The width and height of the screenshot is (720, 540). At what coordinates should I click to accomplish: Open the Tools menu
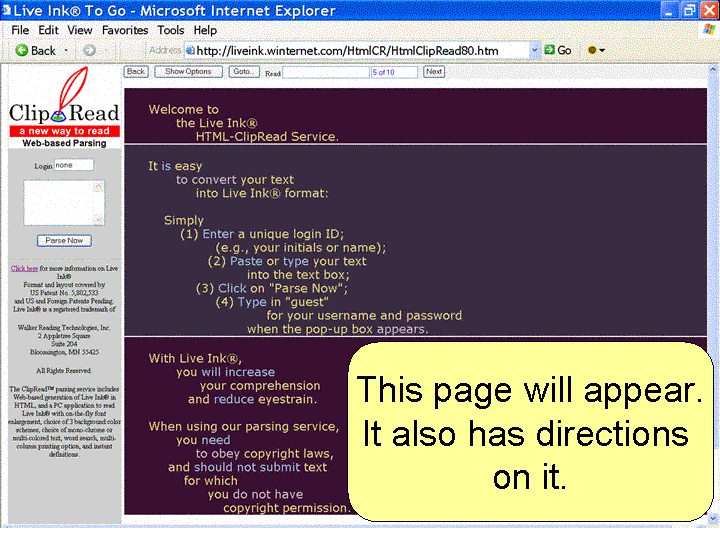pos(171,30)
